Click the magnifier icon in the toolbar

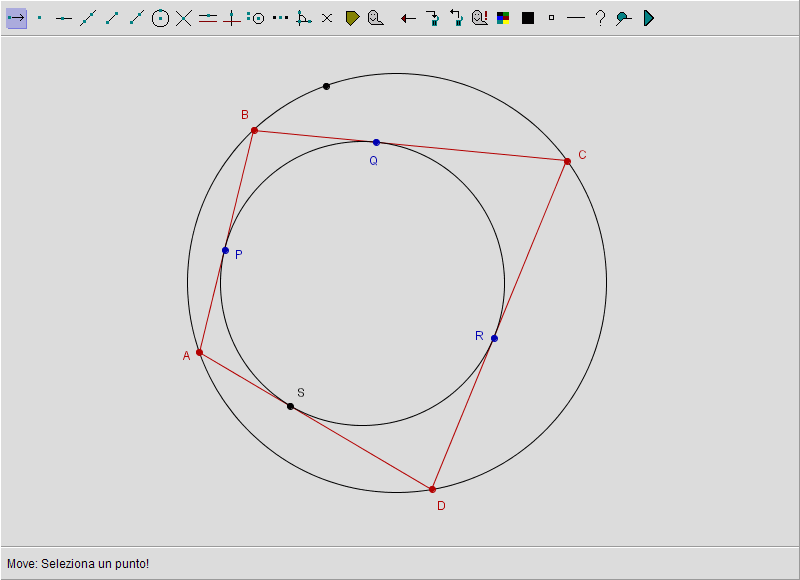click(x=623, y=18)
